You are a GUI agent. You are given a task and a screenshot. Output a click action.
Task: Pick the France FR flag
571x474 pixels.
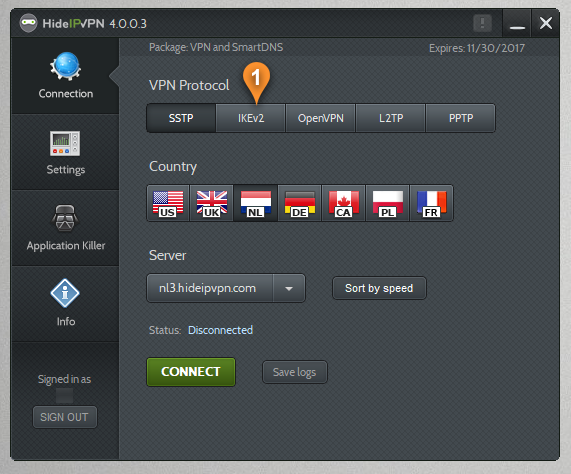coord(432,203)
